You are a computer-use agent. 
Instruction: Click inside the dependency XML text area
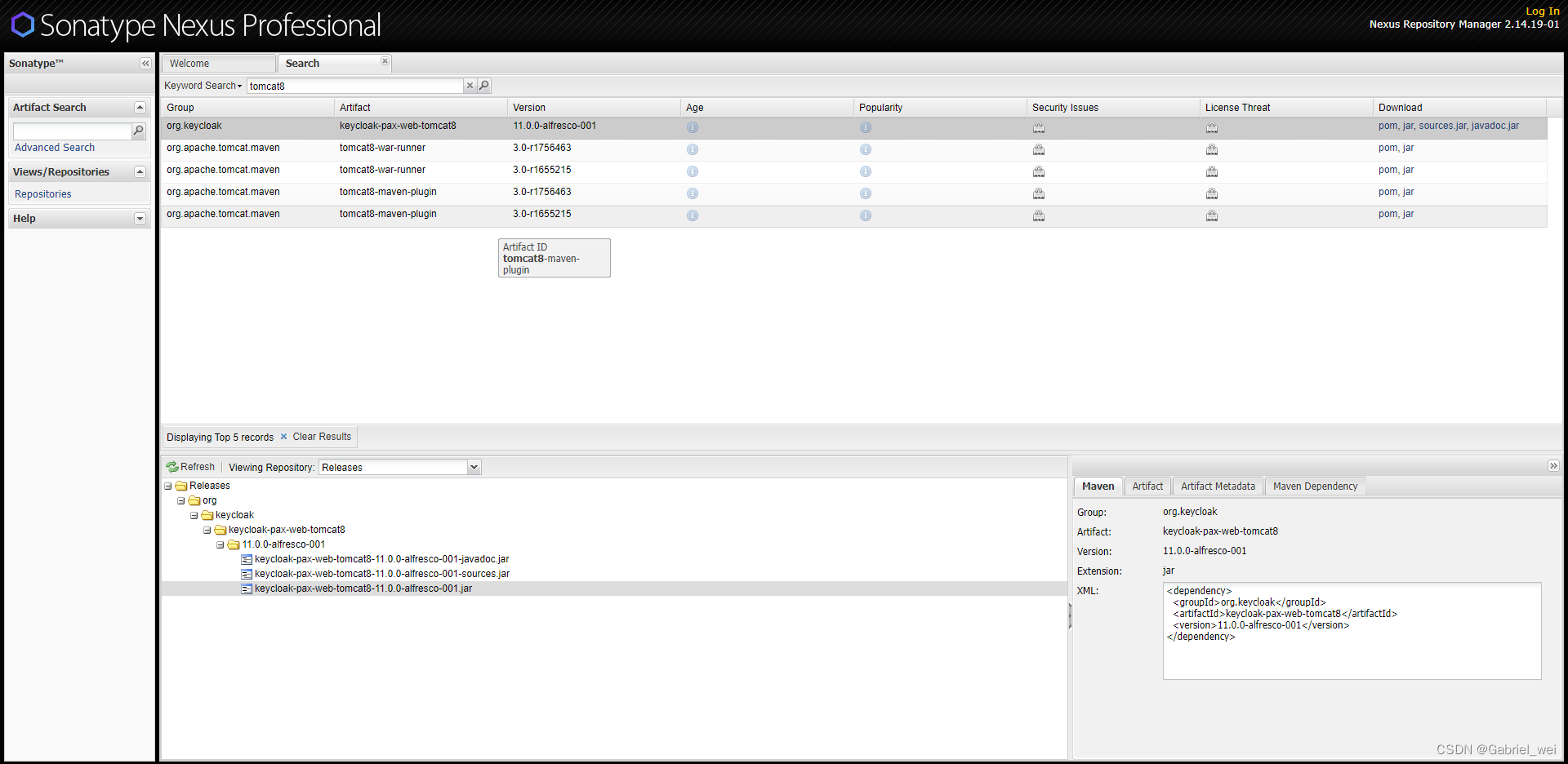pos(1352,631)
